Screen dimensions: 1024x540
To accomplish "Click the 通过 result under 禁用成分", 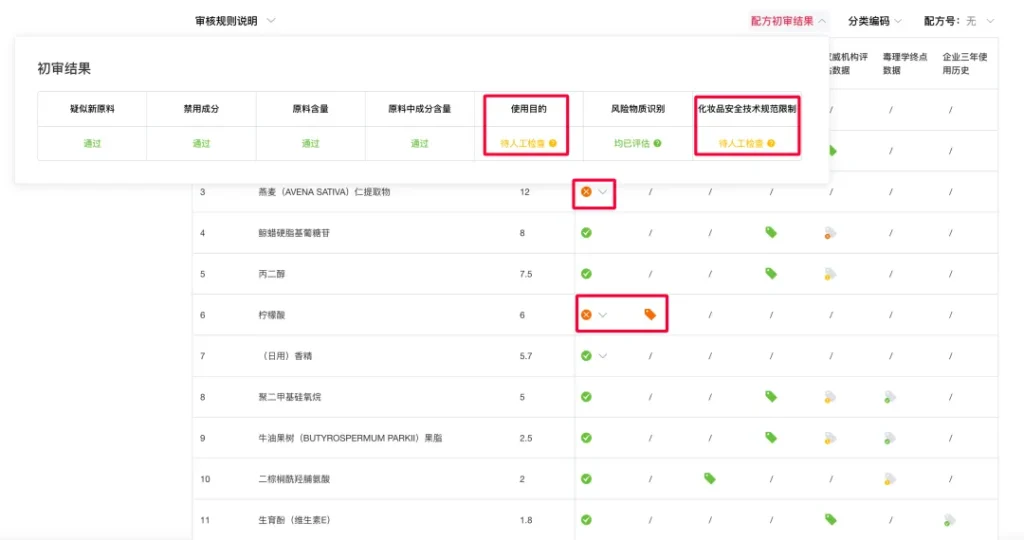I will (x=201, y=144).
